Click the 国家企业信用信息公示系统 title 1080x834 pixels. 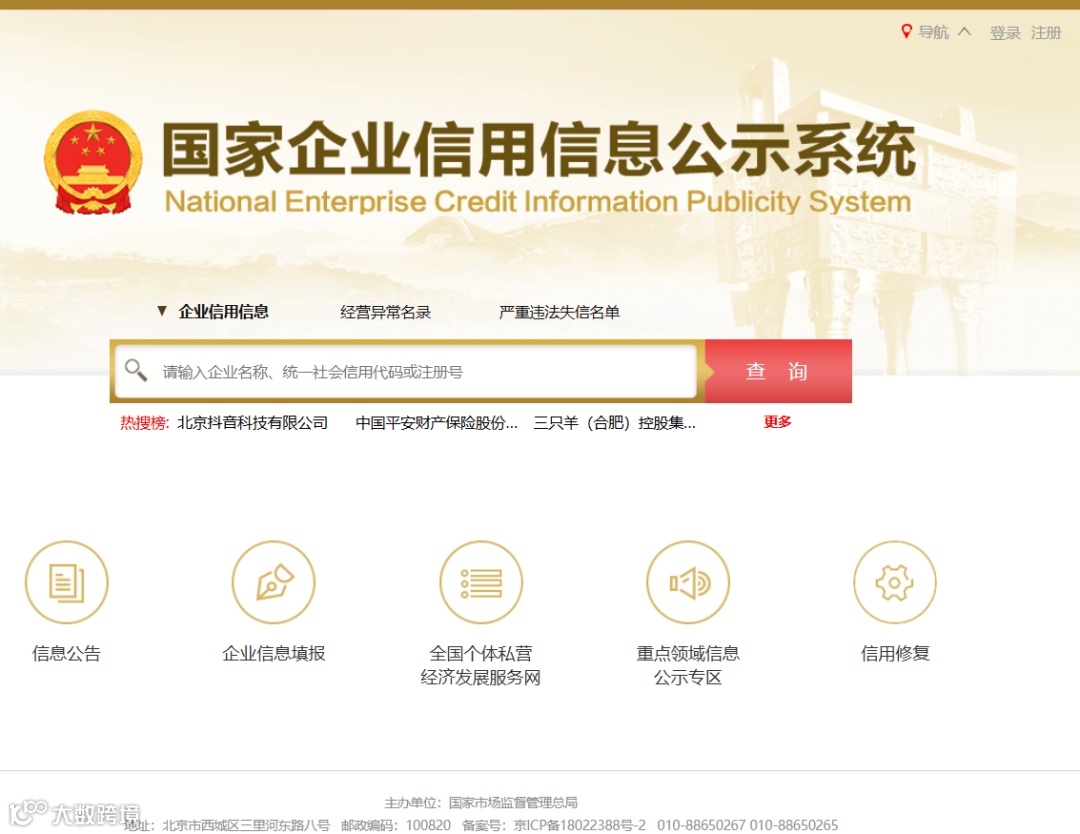pos(539,149)
